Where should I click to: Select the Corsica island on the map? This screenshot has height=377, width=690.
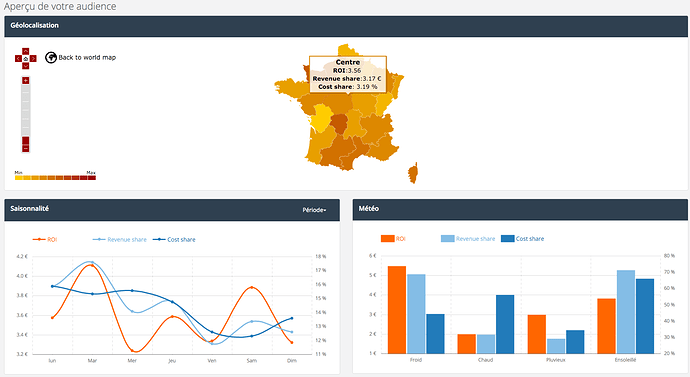coord(413,172)
